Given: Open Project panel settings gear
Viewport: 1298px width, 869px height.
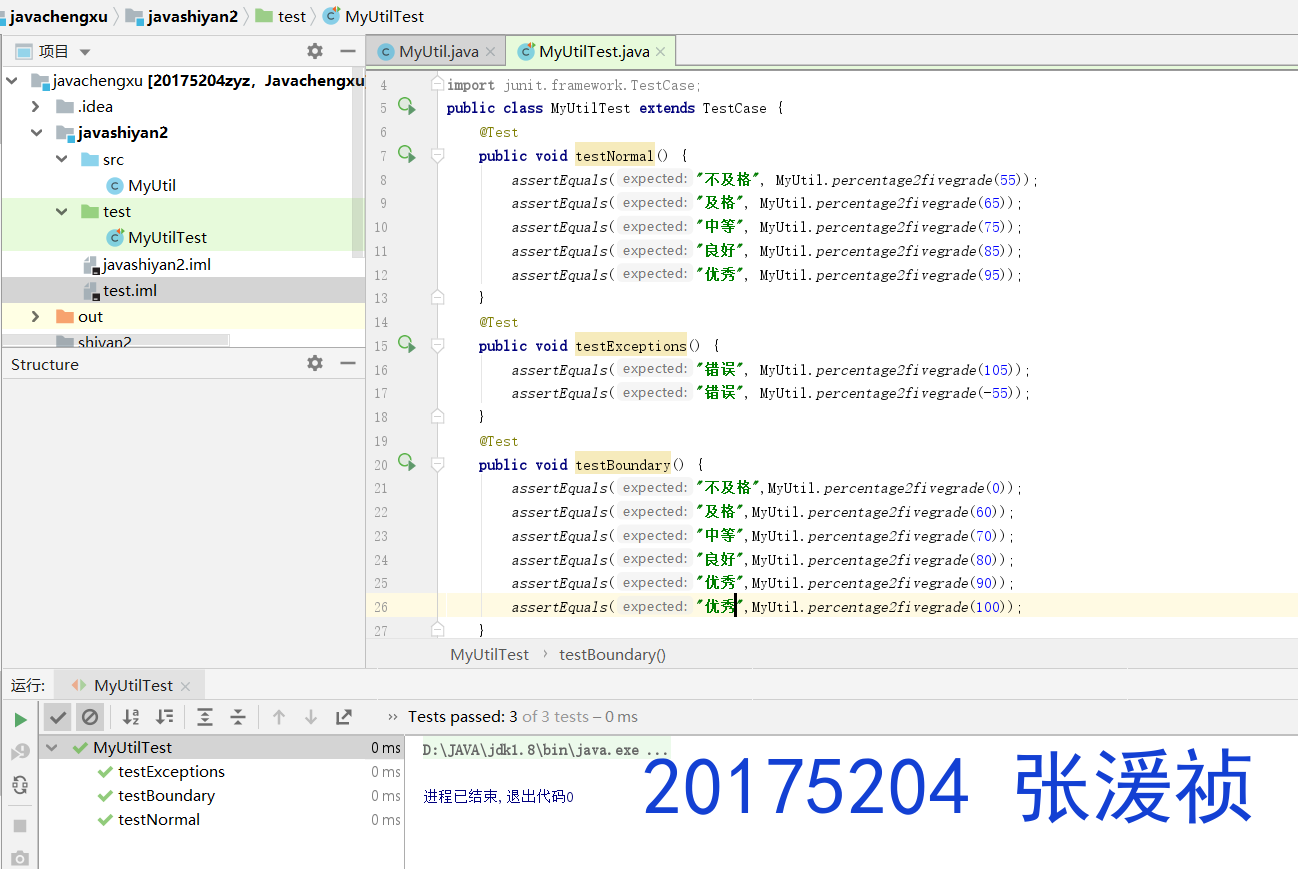Looking at the screenshot, I should [x=315, y=51].
